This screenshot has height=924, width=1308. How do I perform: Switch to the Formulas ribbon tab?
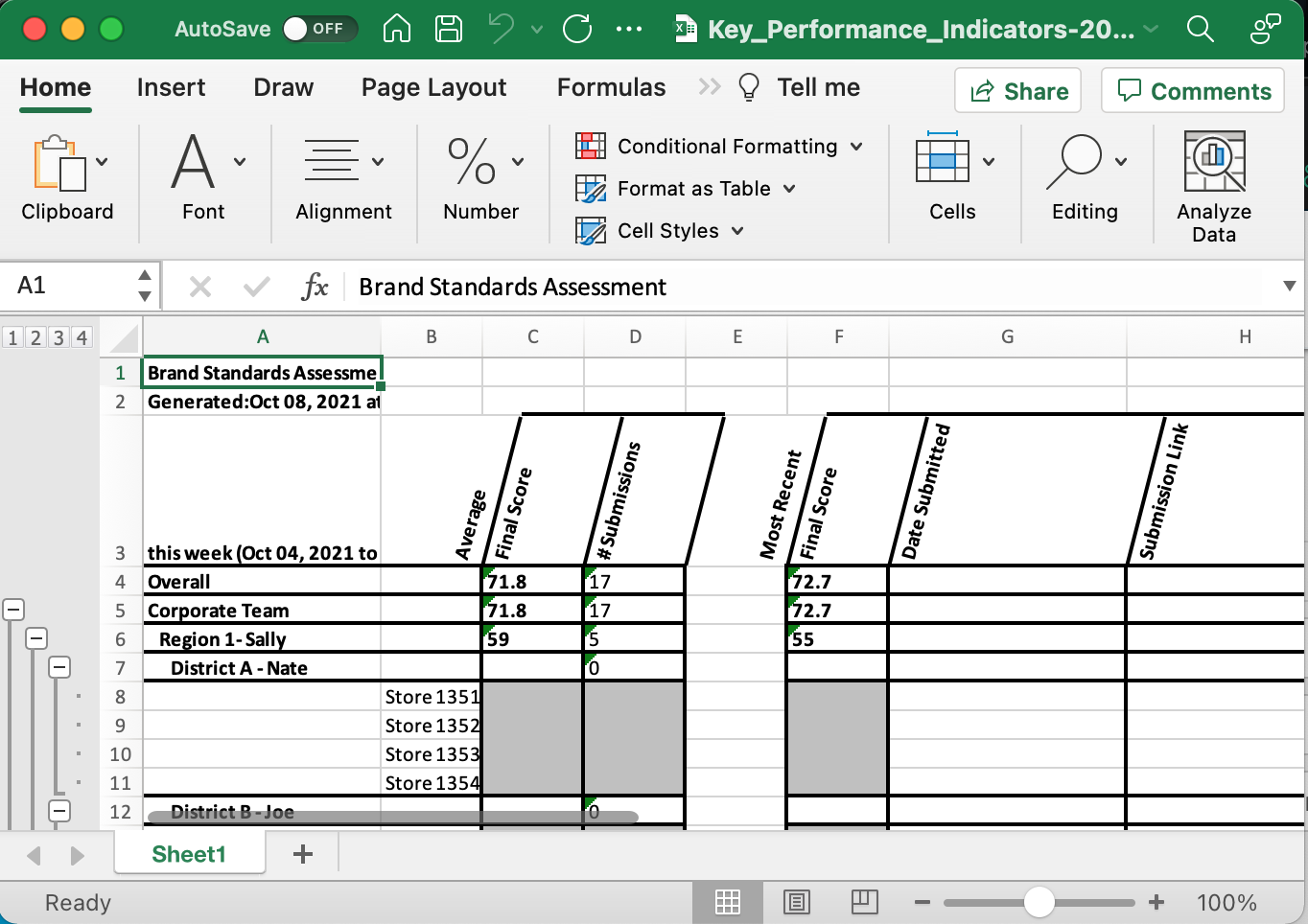click(611, 87)
